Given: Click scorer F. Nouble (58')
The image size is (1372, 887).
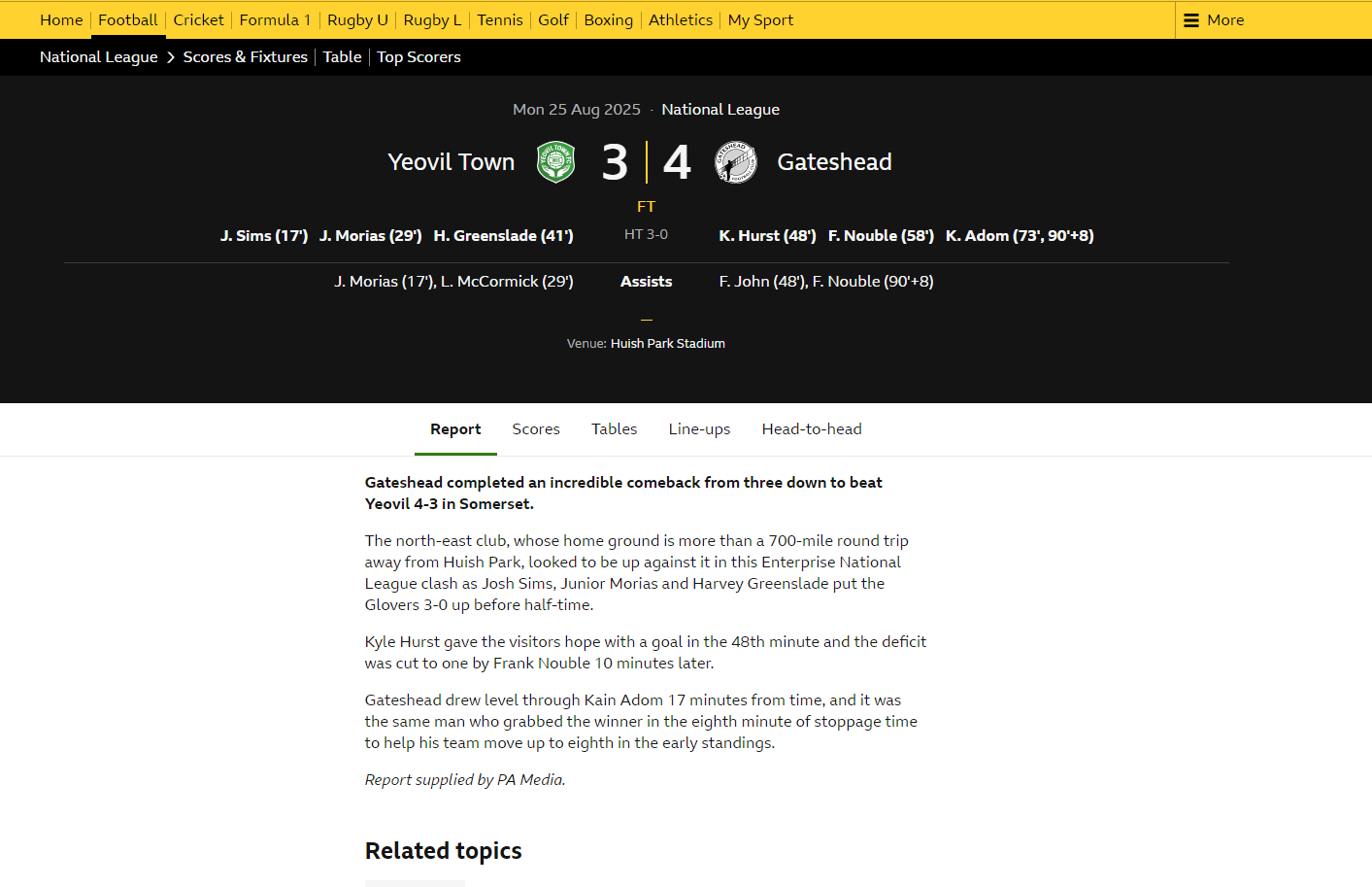Looking at the screenshot, I should [882, 236].
